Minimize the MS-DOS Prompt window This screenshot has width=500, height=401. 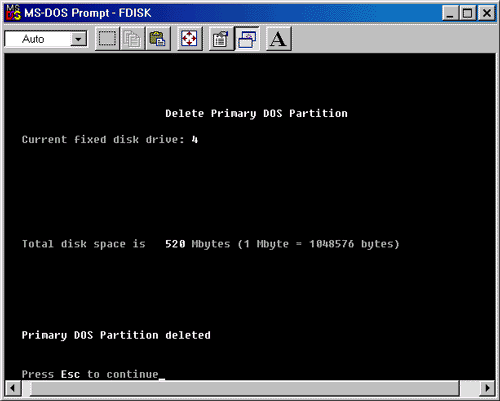450,13
